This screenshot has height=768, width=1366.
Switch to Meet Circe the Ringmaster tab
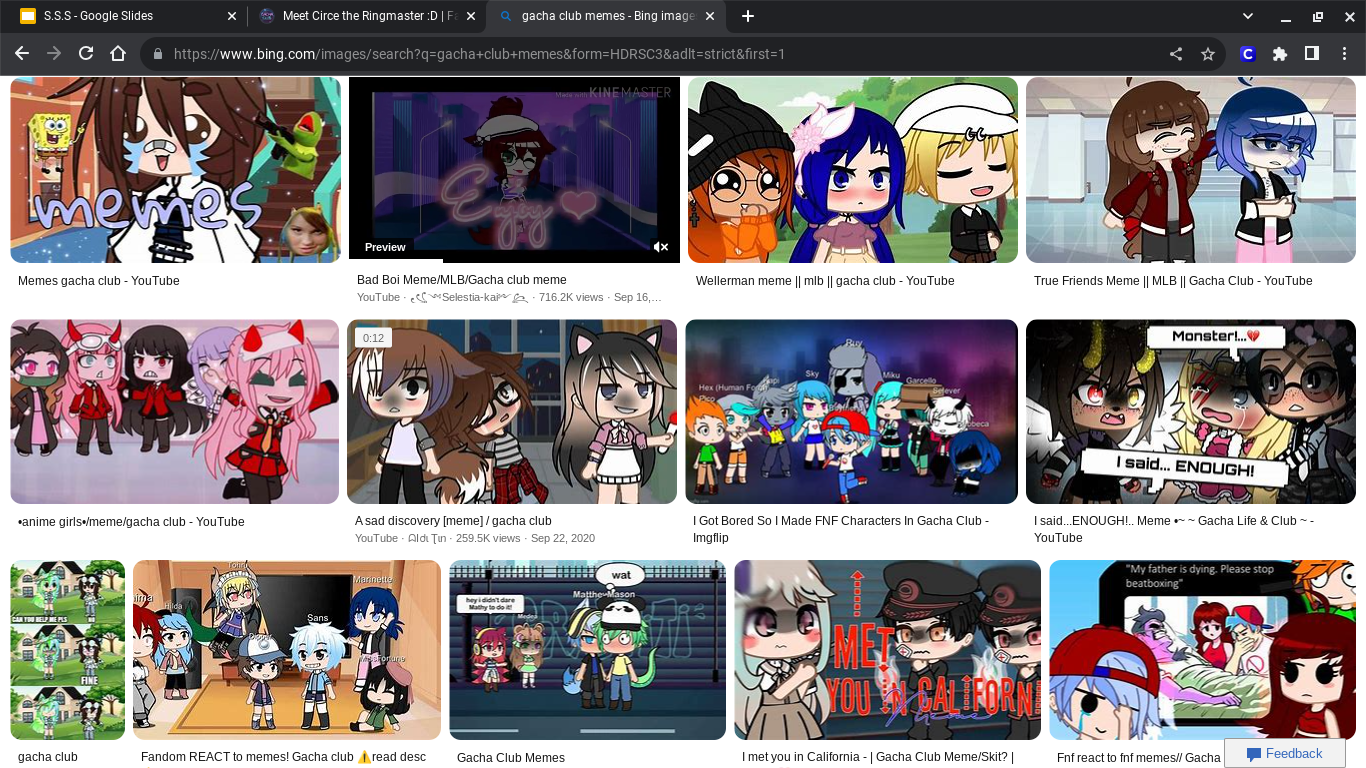(x=366, y=16)
